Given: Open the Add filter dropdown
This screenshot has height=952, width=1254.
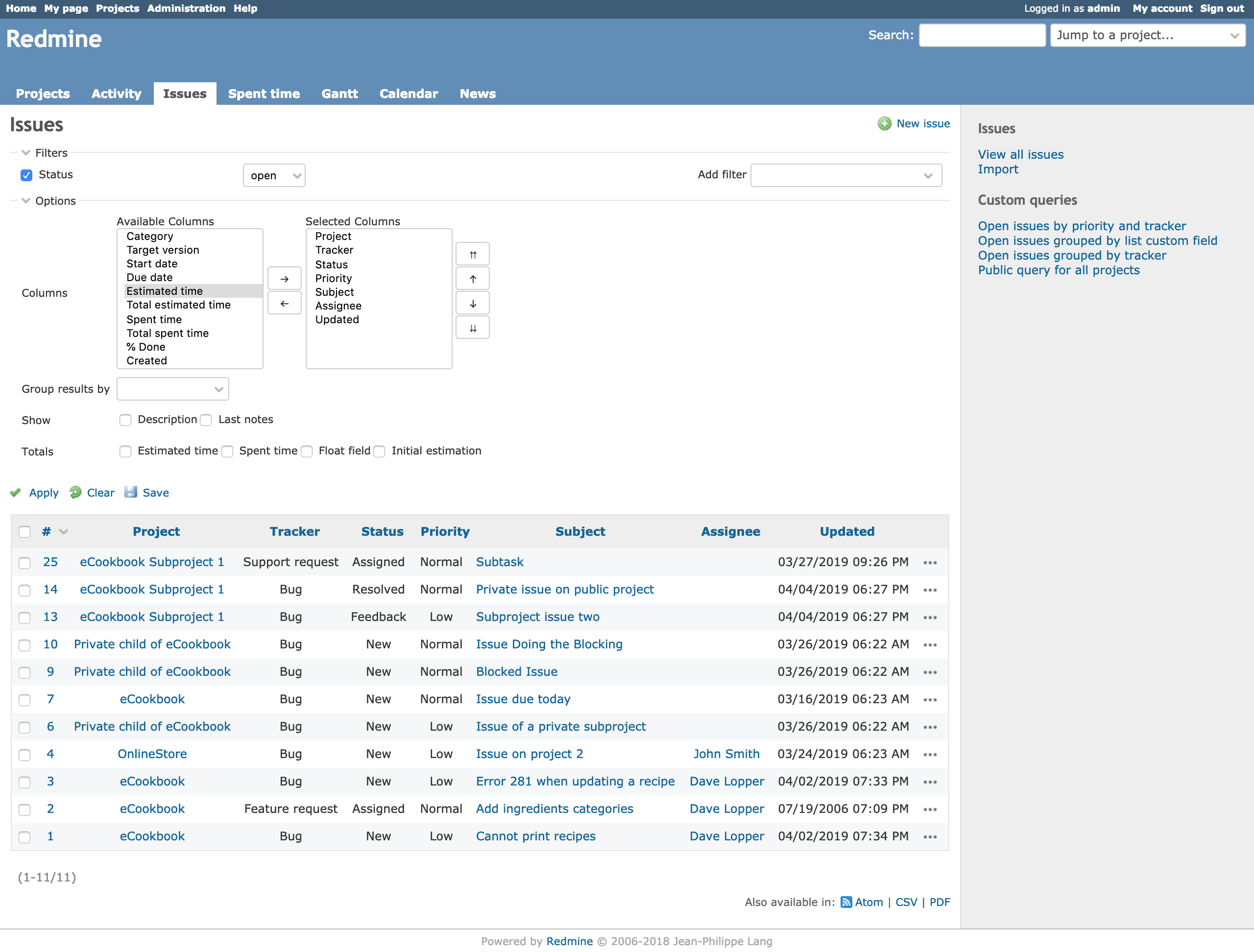Looking at the screenshot, I should pyautogui.click(x=846, y=175).
